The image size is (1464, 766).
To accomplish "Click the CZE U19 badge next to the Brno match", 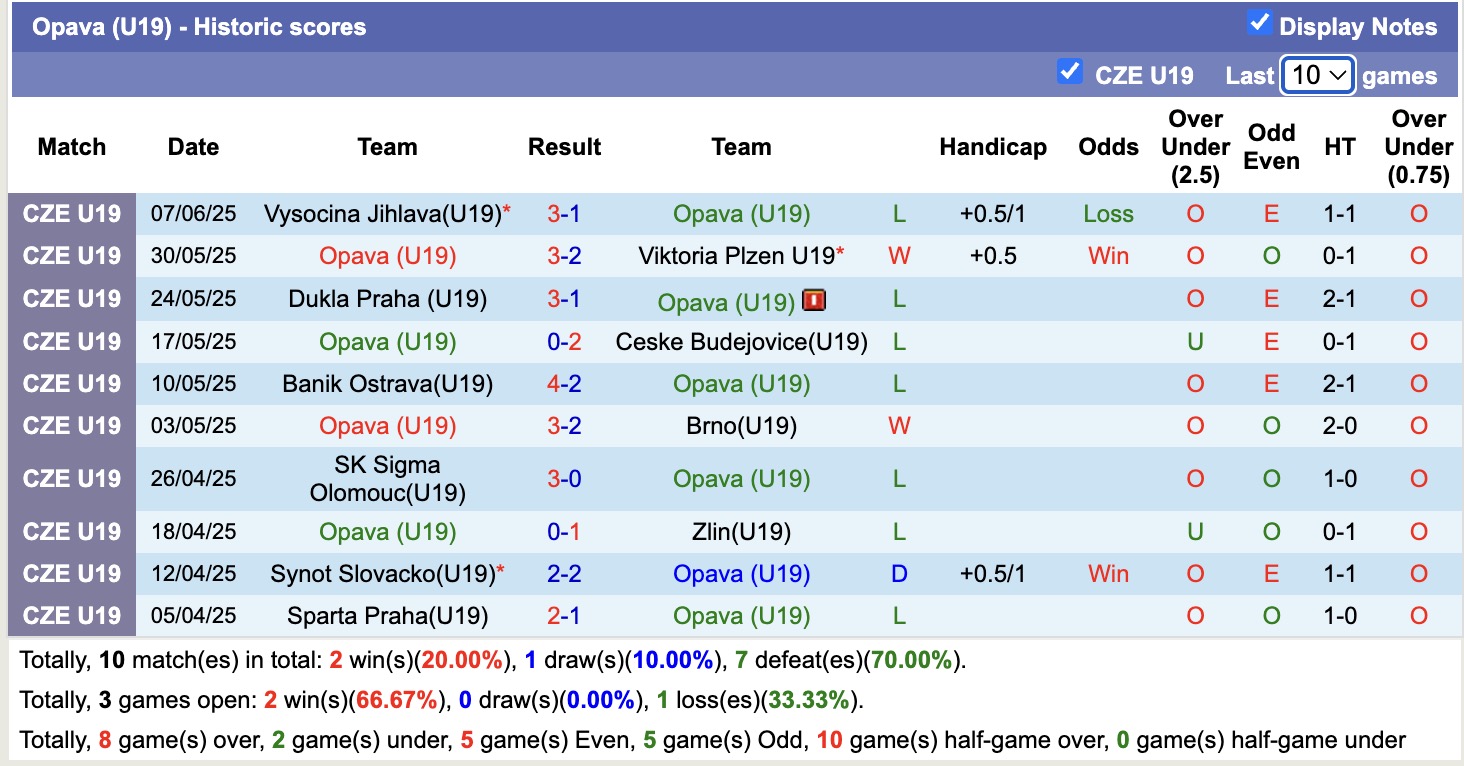I will click(71, 425).
